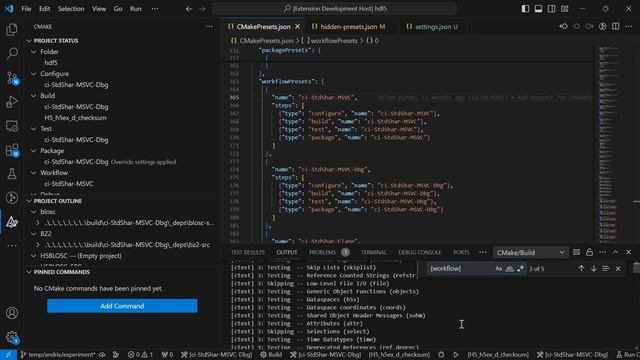Screen dimensions: 640x360
Task: Toggle Match Whole Word in output find
Action: pyautogui.click(x=509, y=269)
